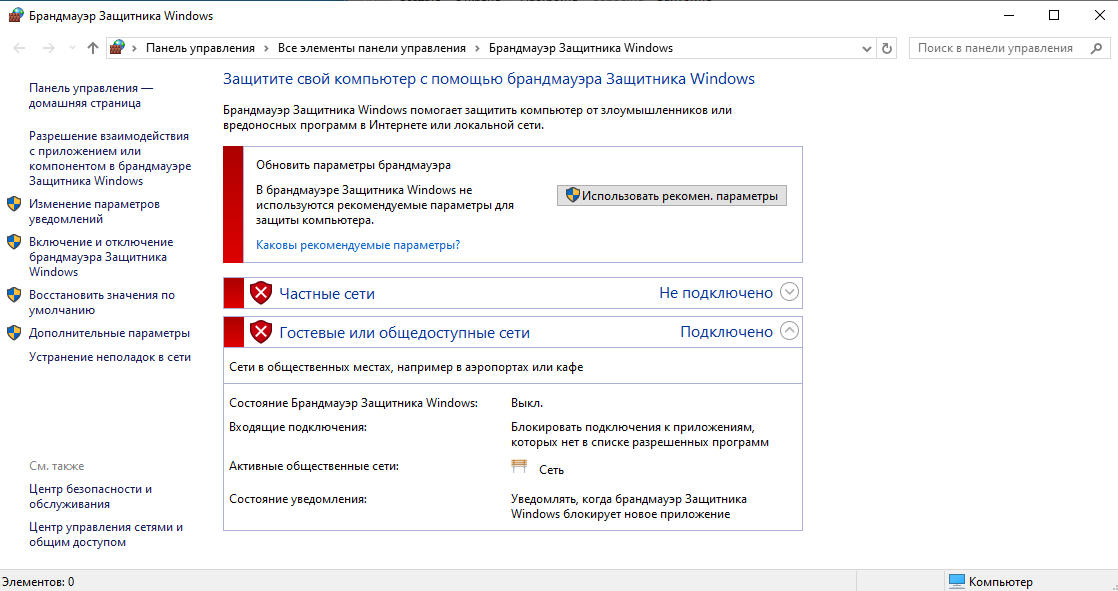Open the recent locations dropdown arrow
Viewport: 1118px width, 591px height.
[72, 48]
